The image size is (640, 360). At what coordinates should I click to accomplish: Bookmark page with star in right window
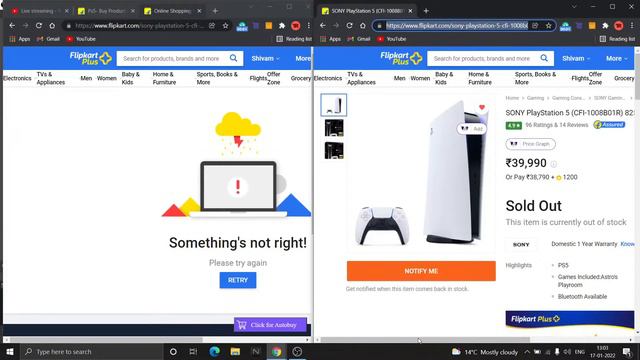coord(548,26)
